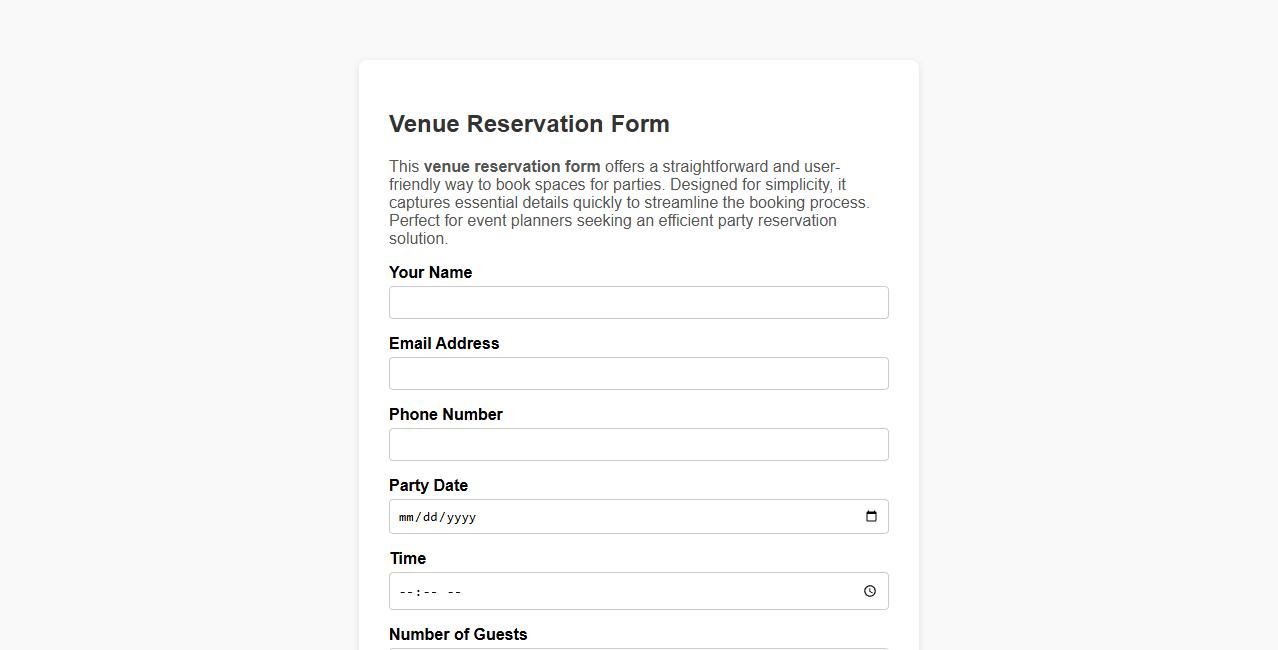1278x650 pixels.
Task: Click the Email Address input field
Action: click(638, 373)
